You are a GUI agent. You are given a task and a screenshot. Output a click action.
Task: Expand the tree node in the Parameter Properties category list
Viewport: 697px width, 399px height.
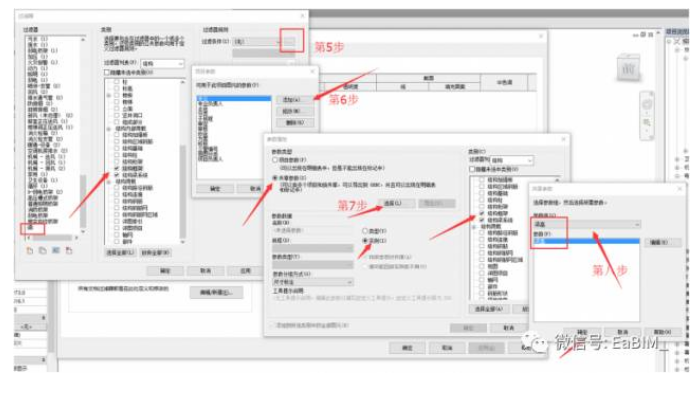[x=474, y=227]
